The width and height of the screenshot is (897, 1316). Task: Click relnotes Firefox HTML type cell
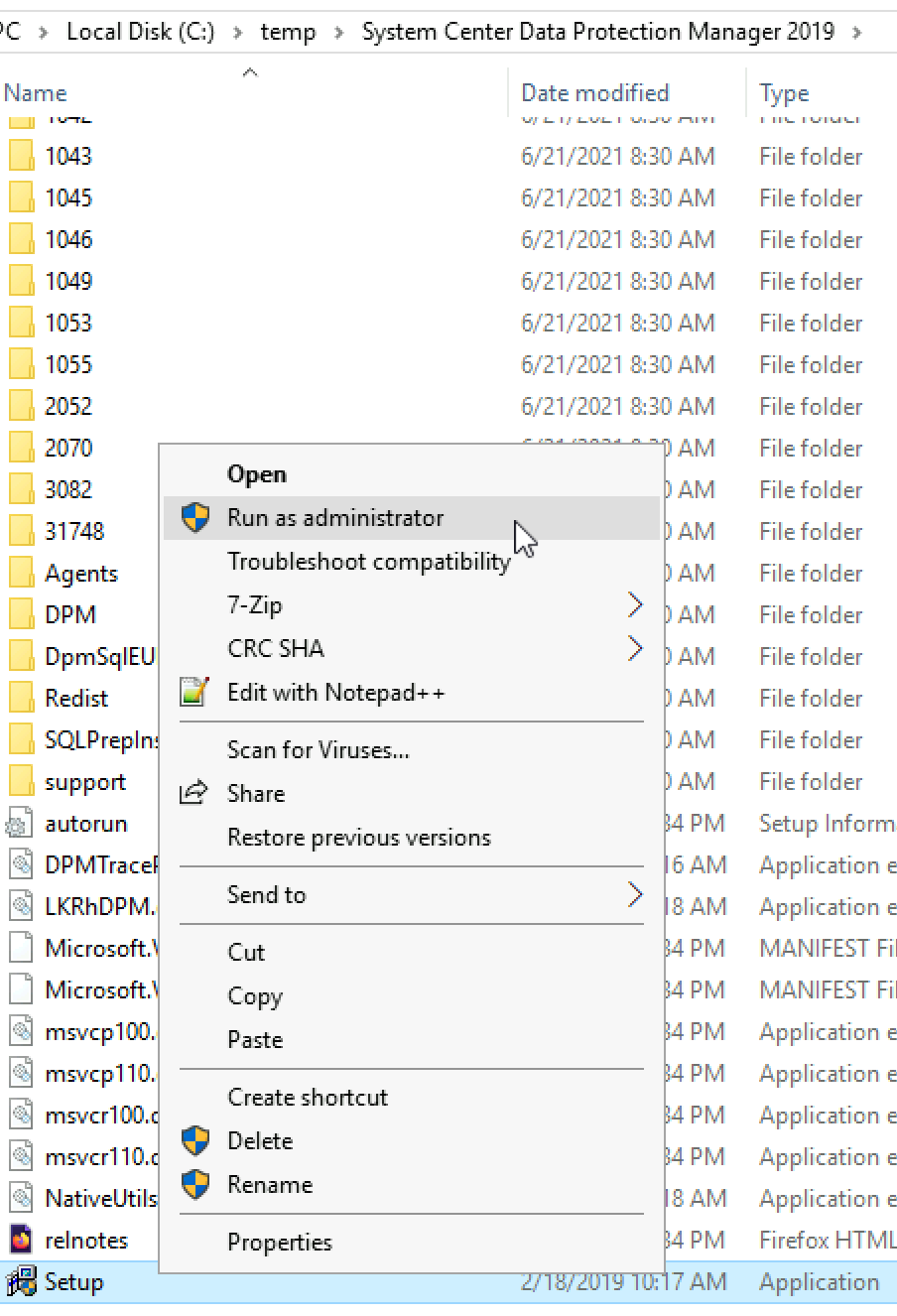(x=828, y=1241)
